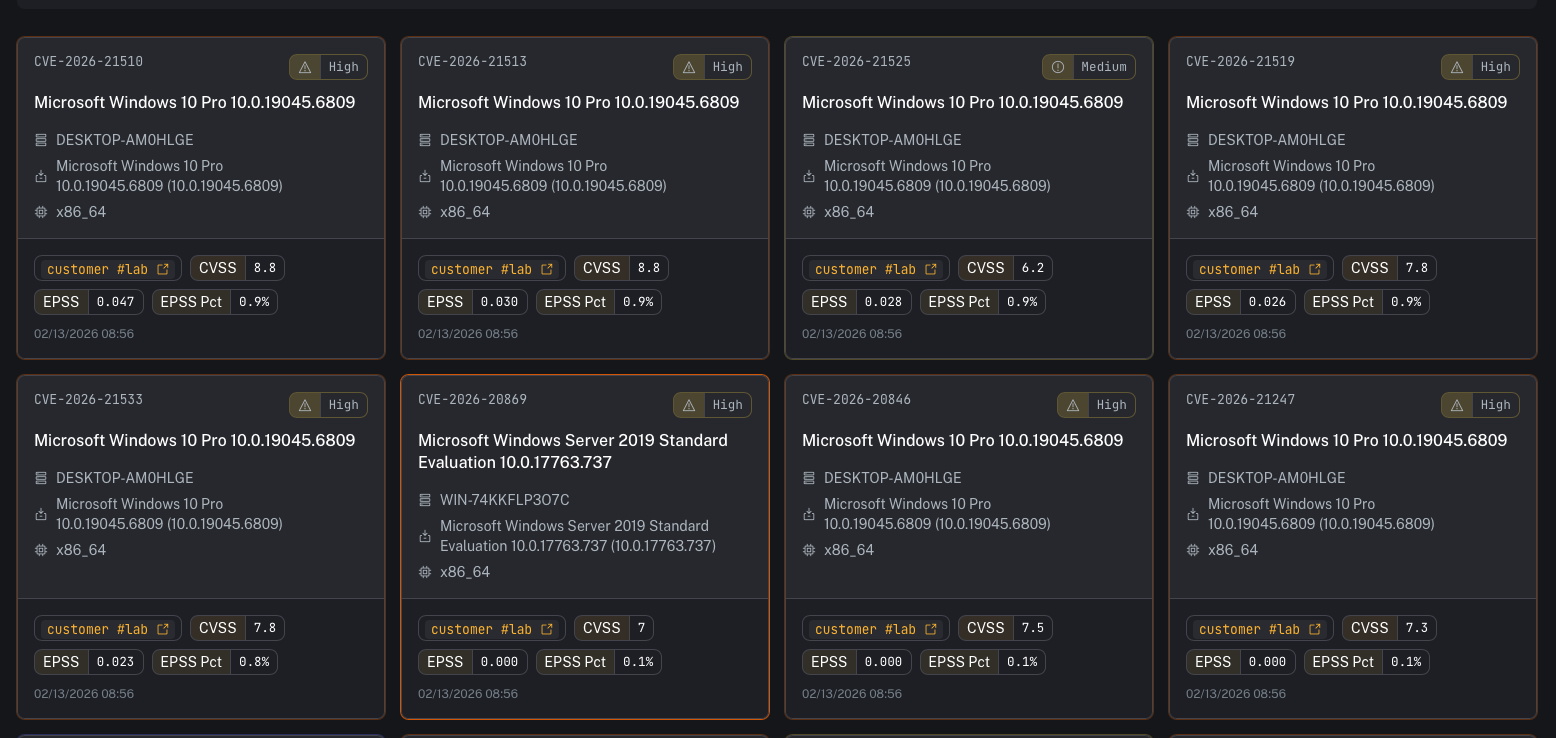Click the EPSS 0.047 value badge
The width and height of the screenshot is (1556, 738).
pos(89,302)
